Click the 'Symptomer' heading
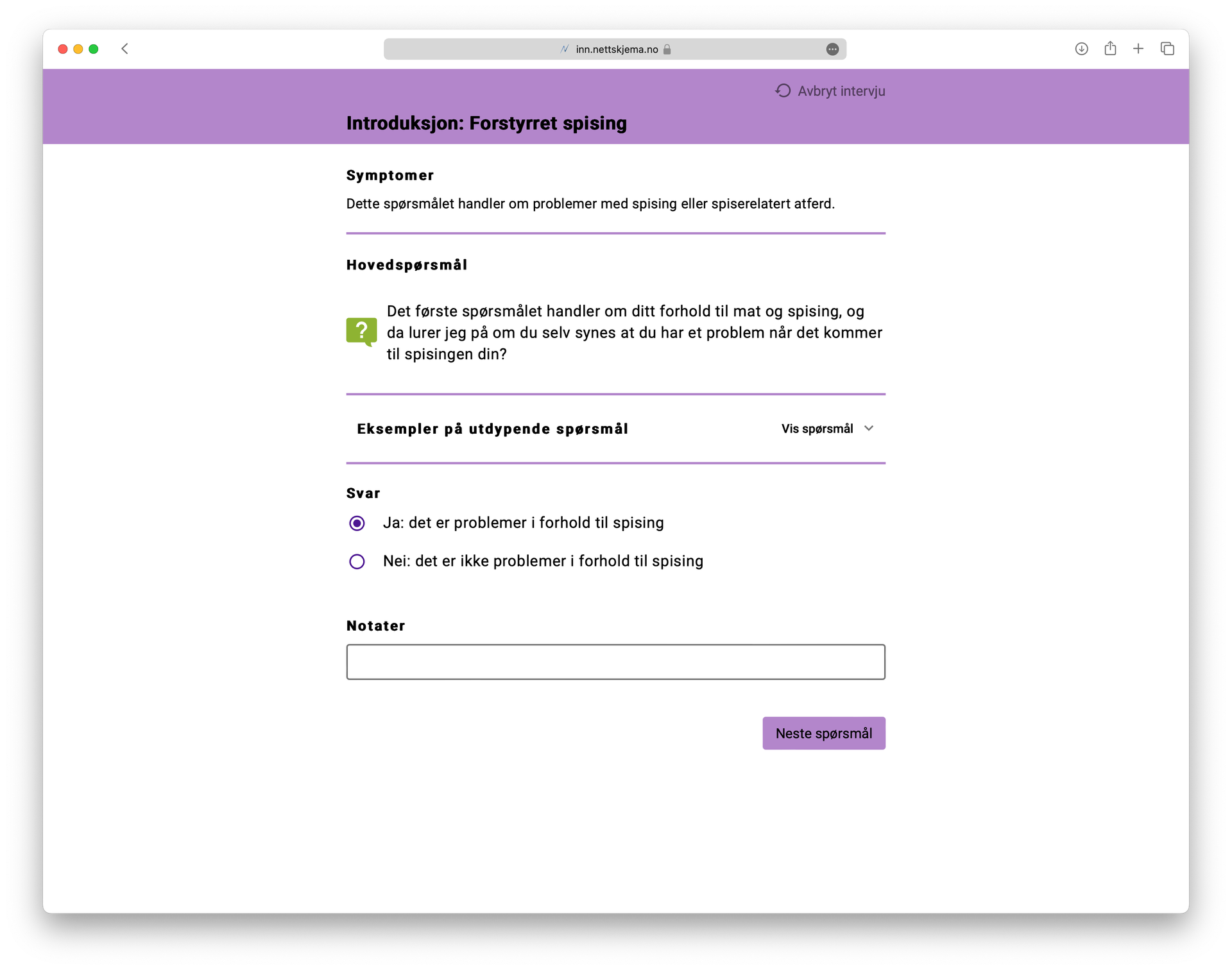The width and height of the screenshot is (1232, 970). [390, 176]
